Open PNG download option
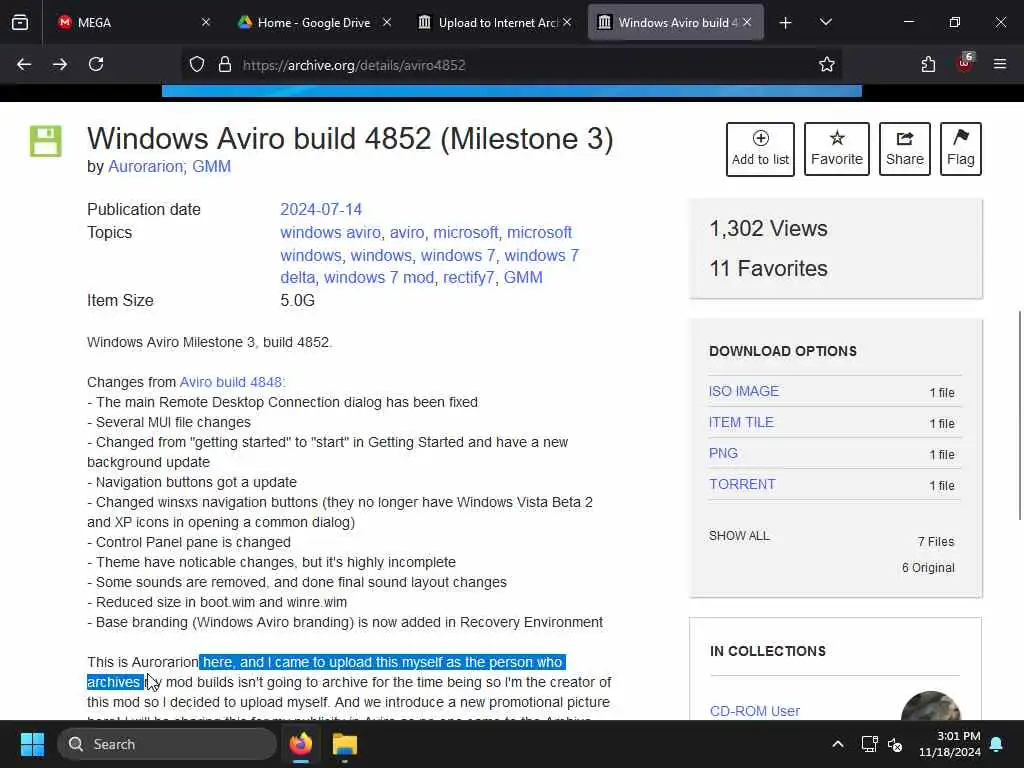This screenshot has height=768, width=1024. [x=723, y=453]
